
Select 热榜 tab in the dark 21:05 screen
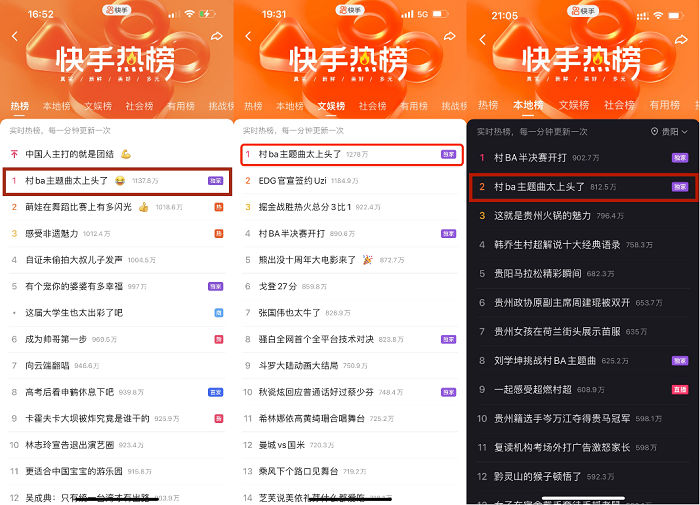tap(488, 105)
